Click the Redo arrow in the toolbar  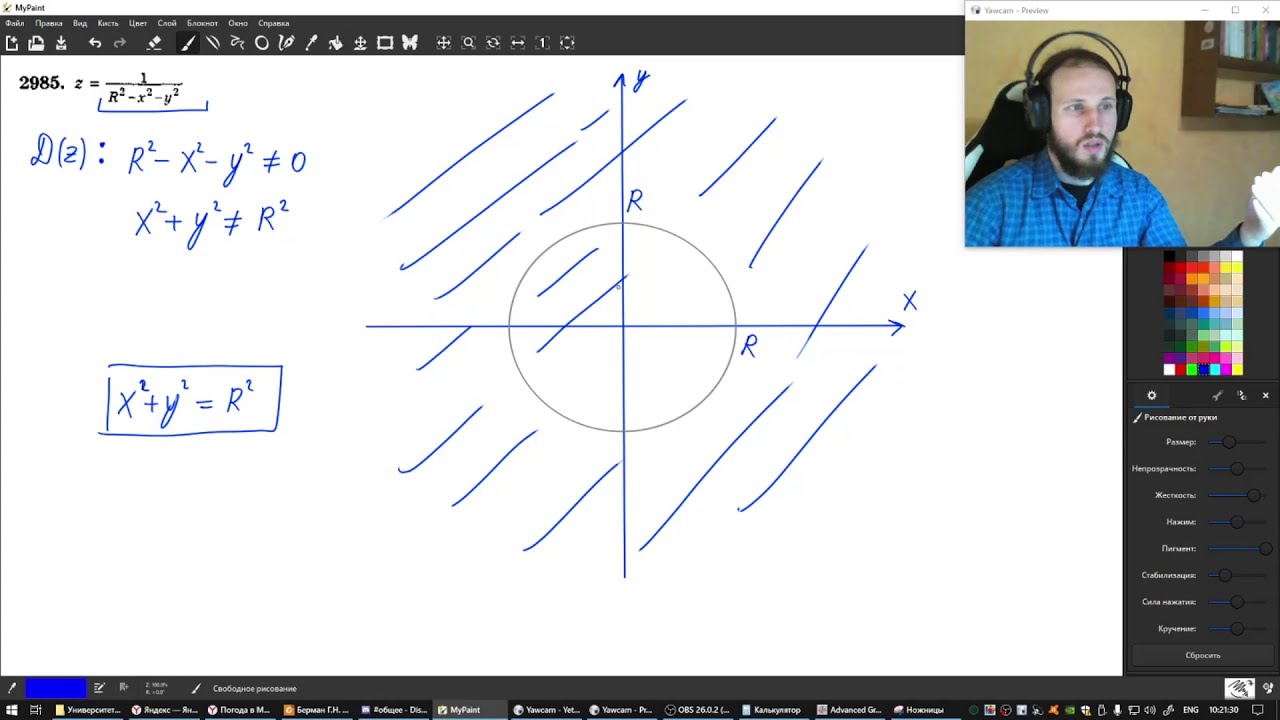pos(120,43)
